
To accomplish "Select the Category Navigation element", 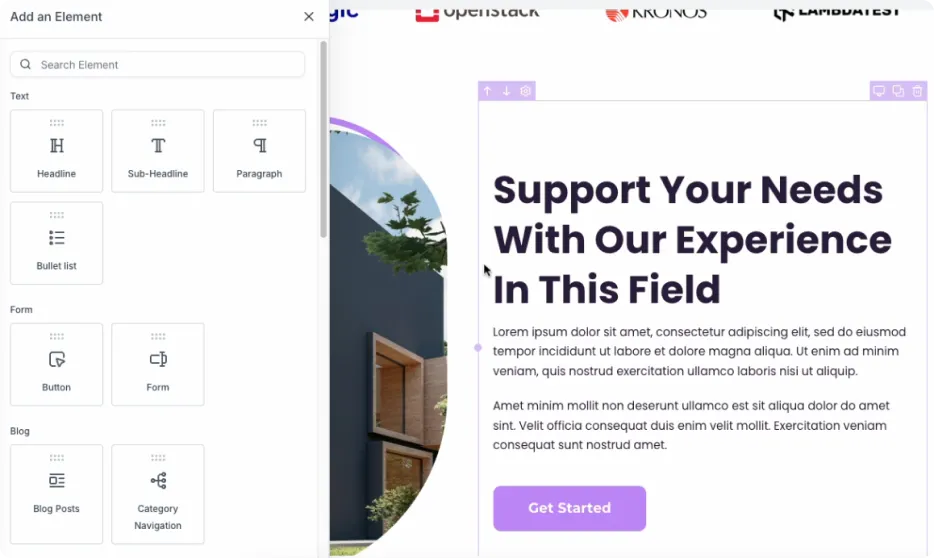I will [x=158, y=494].
